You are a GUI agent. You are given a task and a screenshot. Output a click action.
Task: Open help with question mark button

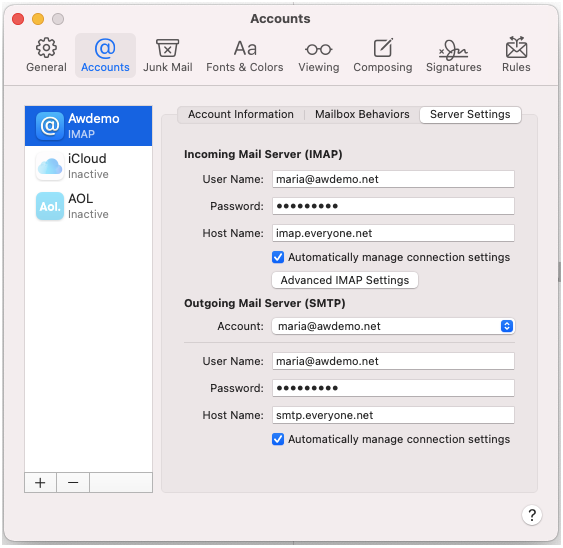click(532, 515)
